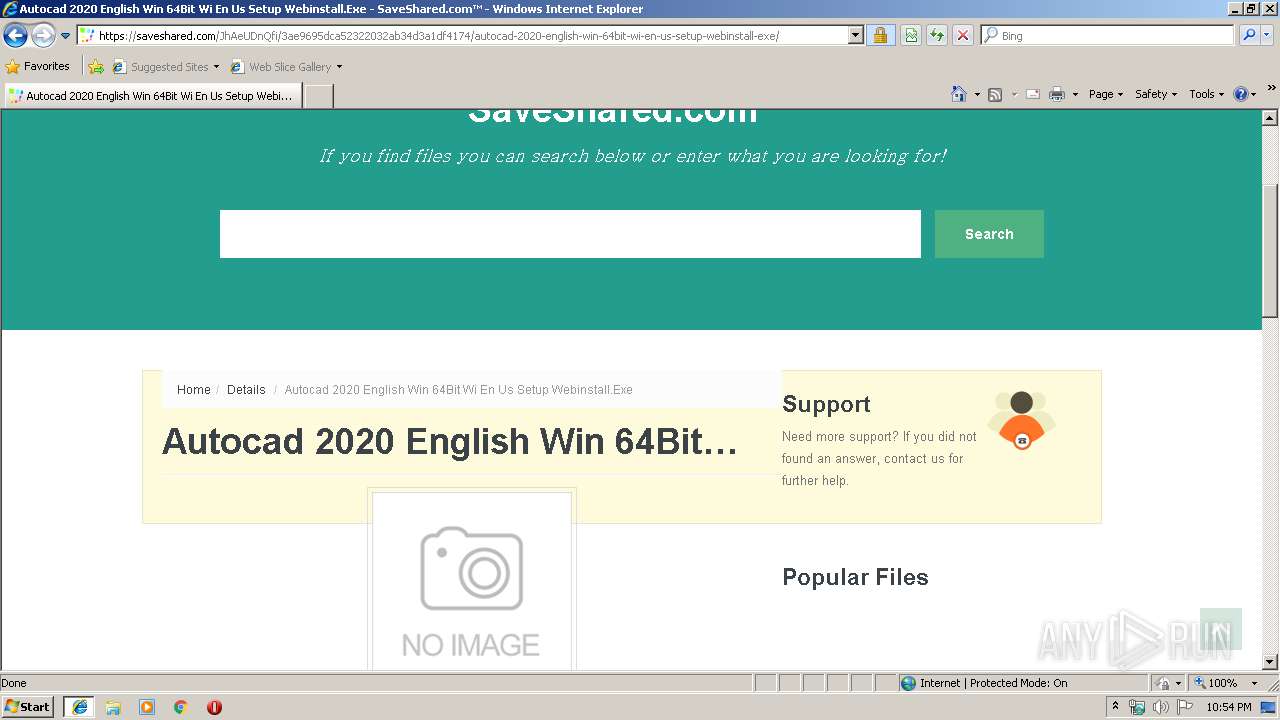Open the Safety menu

(1156, 94)
